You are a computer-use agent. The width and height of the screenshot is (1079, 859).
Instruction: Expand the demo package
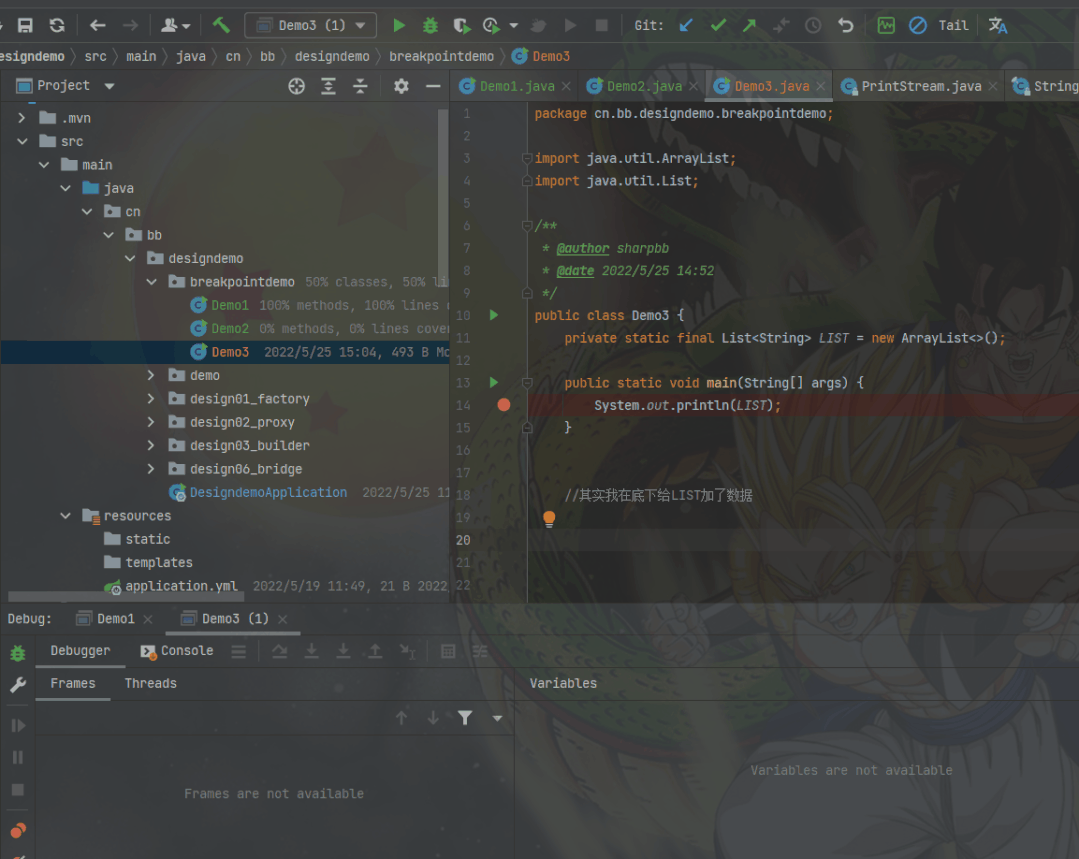pos(151,375)
